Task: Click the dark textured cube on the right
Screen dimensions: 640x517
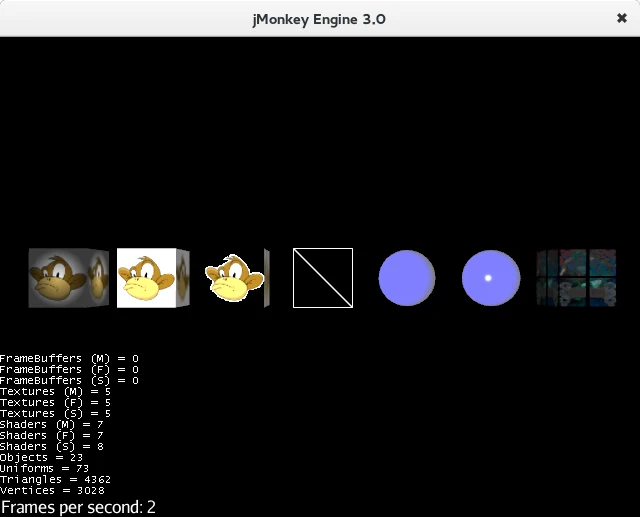Action: (575, 278)
